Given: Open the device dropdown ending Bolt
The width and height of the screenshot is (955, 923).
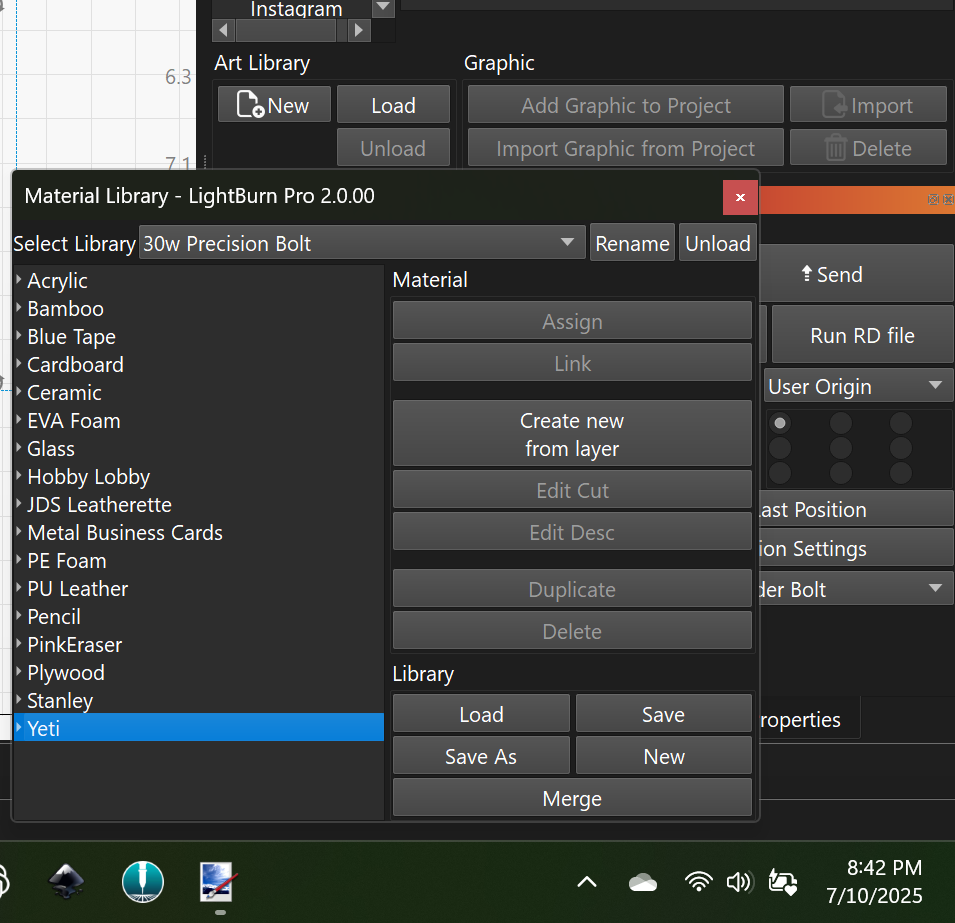Looking at the screenshot, I should [x=856, y=589].
